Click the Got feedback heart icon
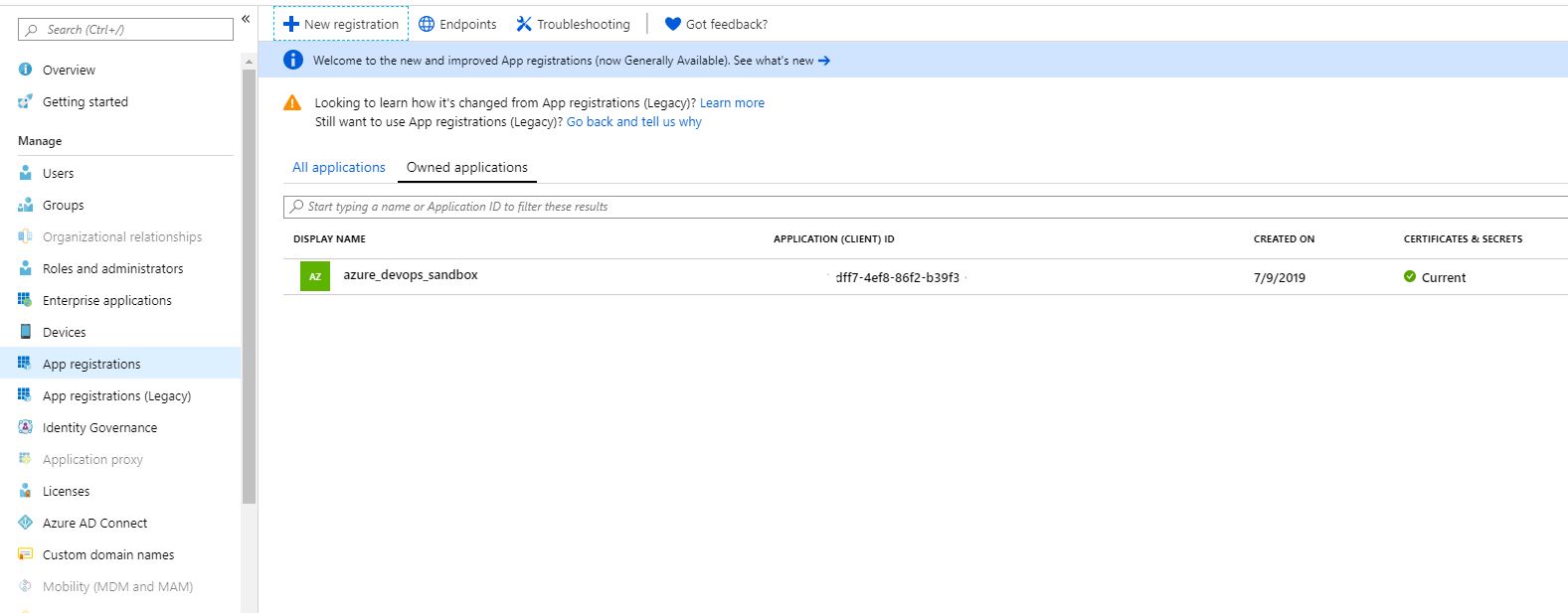This screenshot has height=613, width=1568. coord(673,24)
